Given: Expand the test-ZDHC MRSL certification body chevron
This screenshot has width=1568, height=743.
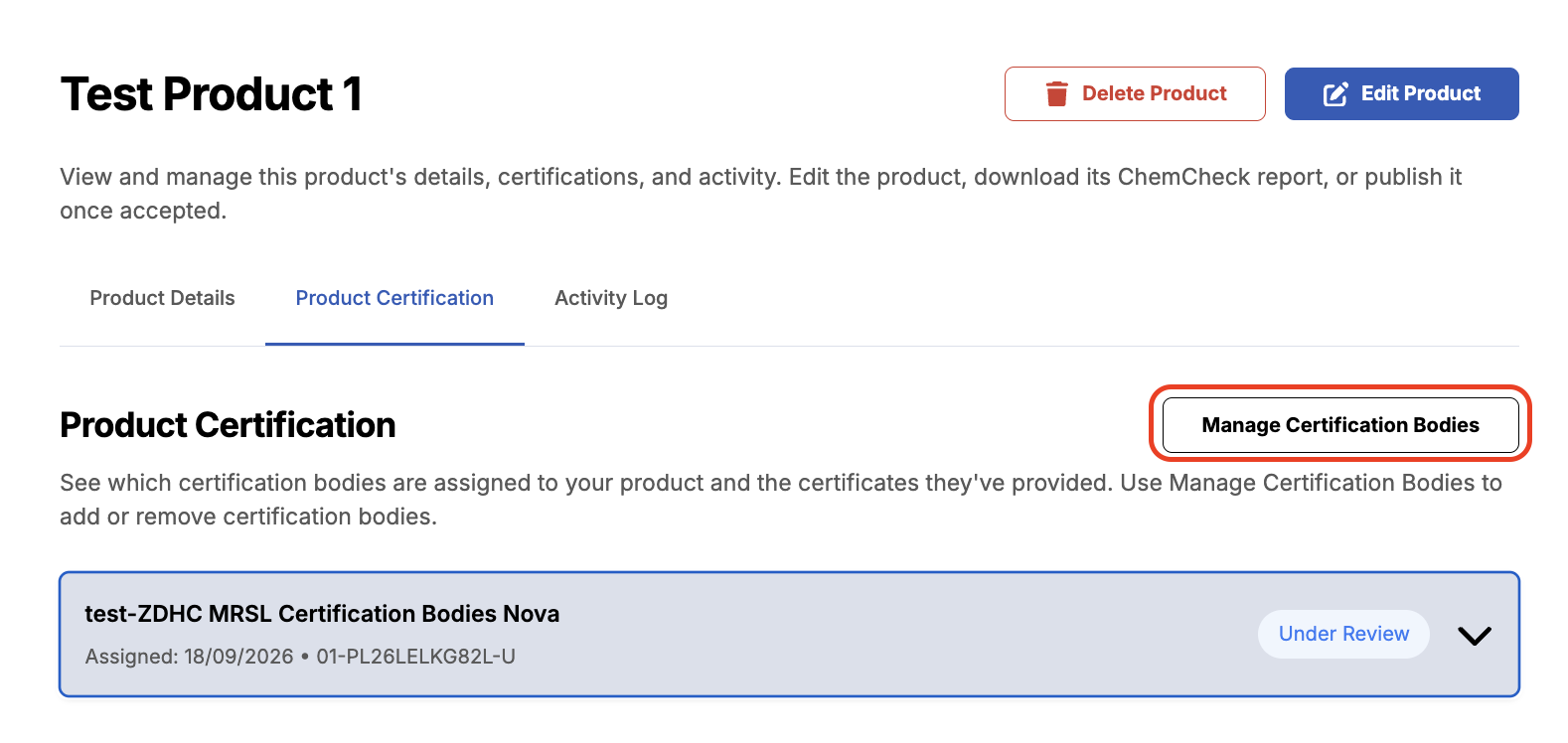Looking at the screenshot, I should pyautogui.click(x=1475, y=635).
